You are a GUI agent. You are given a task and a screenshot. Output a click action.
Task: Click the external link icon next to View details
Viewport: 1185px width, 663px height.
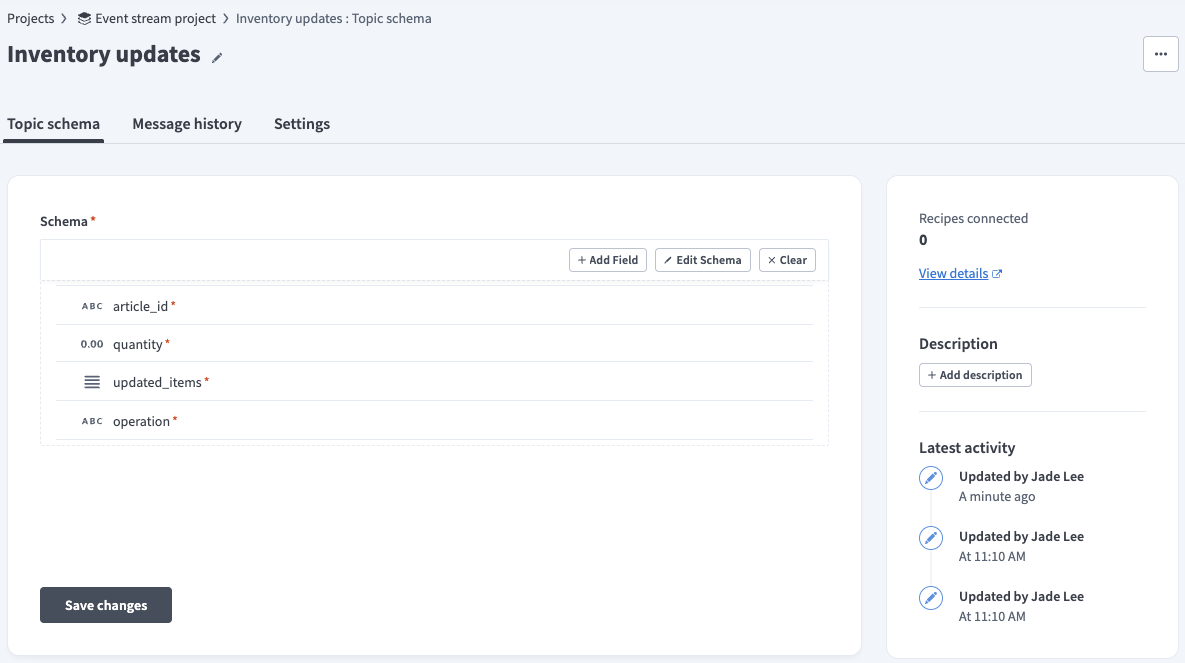point(997,274)
